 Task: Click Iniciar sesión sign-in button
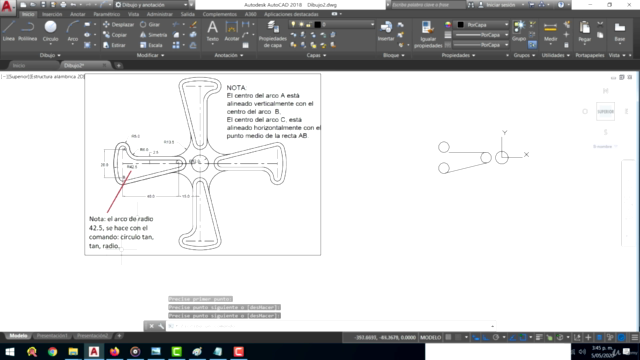(x=501, y=5)
